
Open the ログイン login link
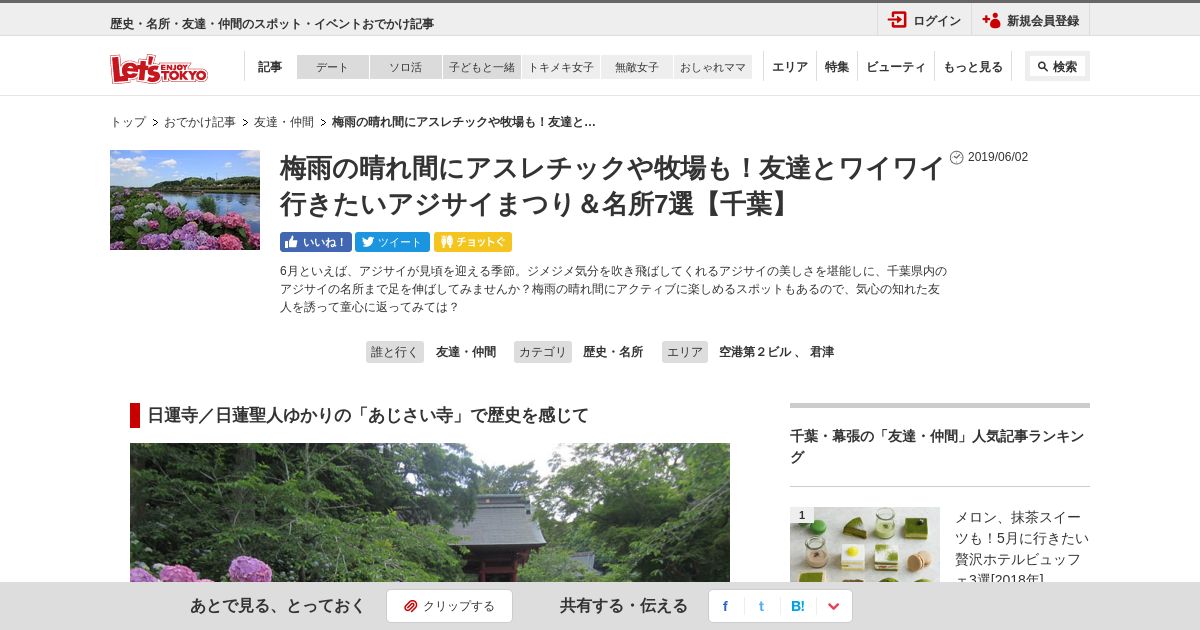(x=925, y=20)
